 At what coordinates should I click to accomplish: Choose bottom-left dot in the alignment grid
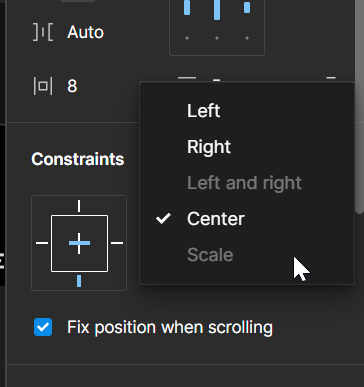tap(187, 38)
